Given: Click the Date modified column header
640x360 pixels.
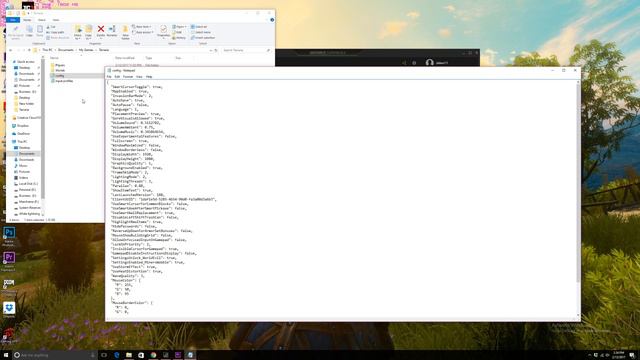Looking at the screenshot, I should click(125, 58).
